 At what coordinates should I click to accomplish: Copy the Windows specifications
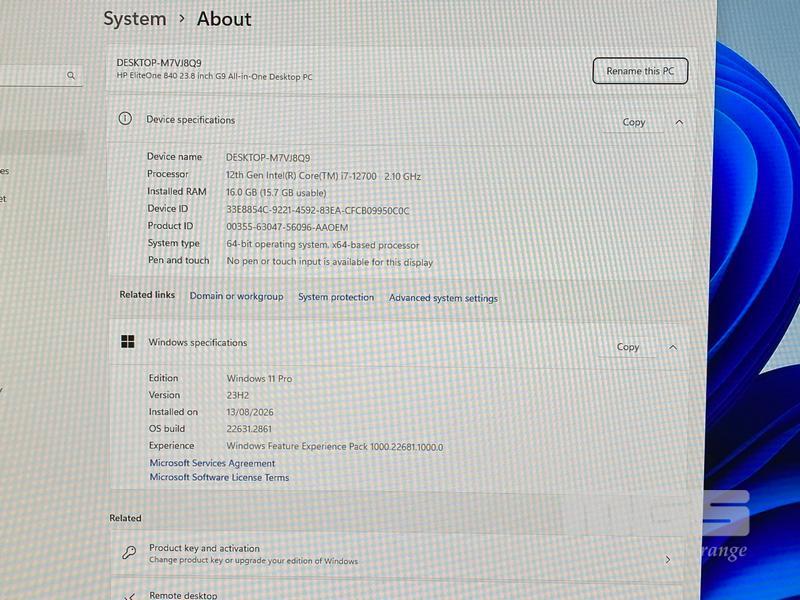[628, 347]
